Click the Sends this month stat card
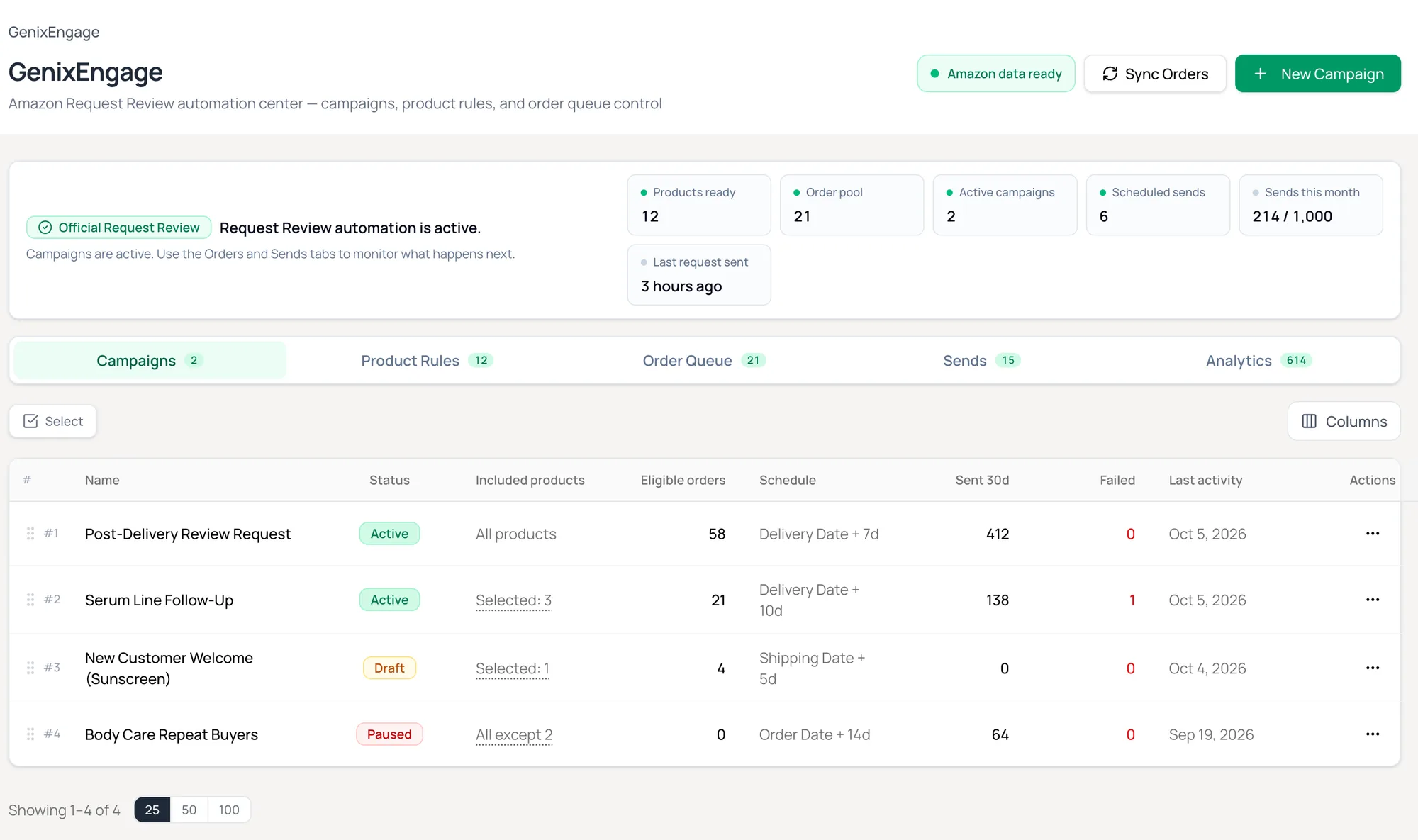Screen dimensions: 1418x840 tap(1310, 205)
